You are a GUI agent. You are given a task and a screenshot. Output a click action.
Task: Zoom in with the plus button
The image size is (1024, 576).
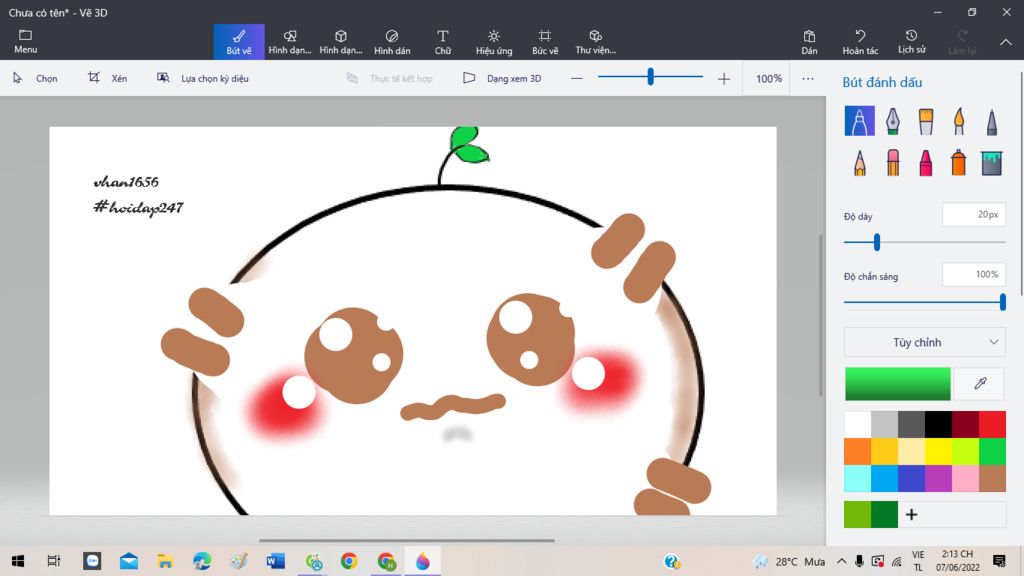point(724,78)
